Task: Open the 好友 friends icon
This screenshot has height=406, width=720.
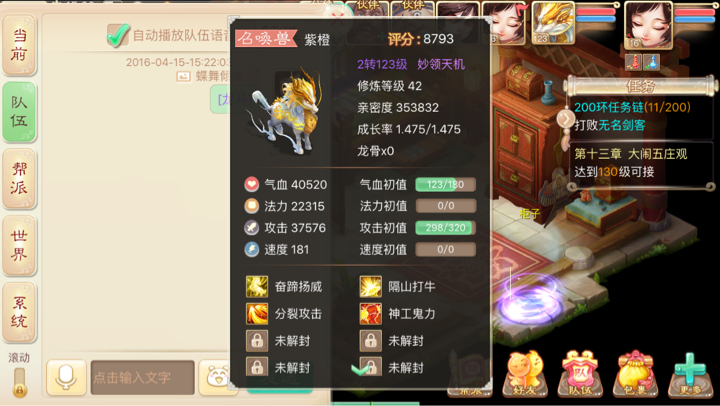Action: (x=525, y=373)
